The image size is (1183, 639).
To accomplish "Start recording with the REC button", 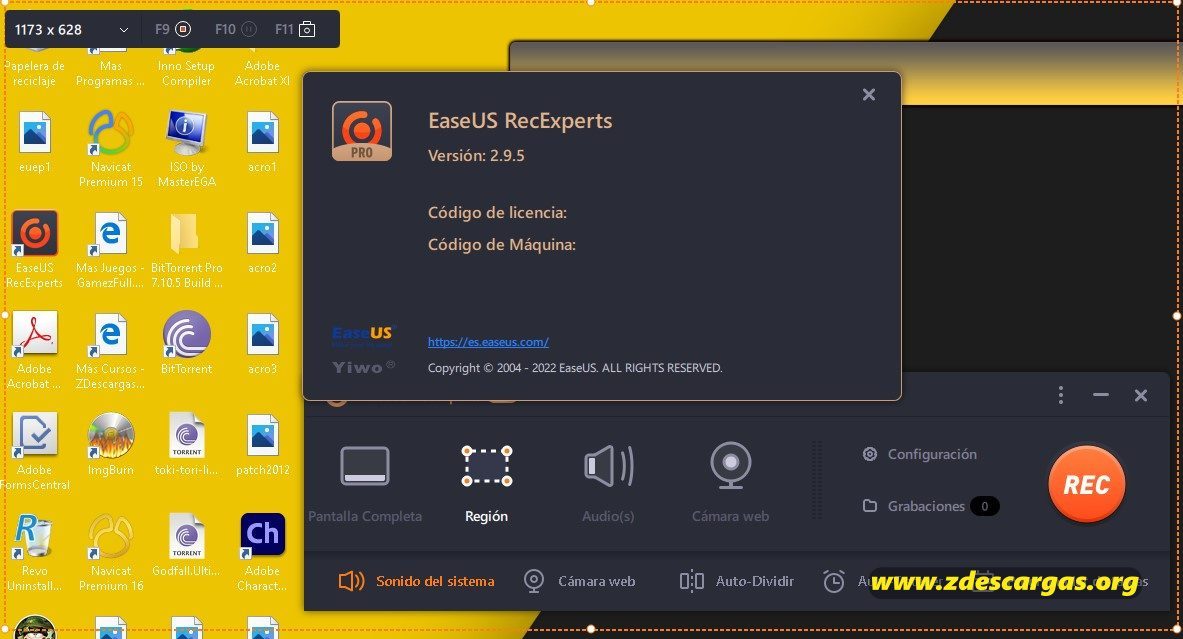I will tap(1086, 484).
